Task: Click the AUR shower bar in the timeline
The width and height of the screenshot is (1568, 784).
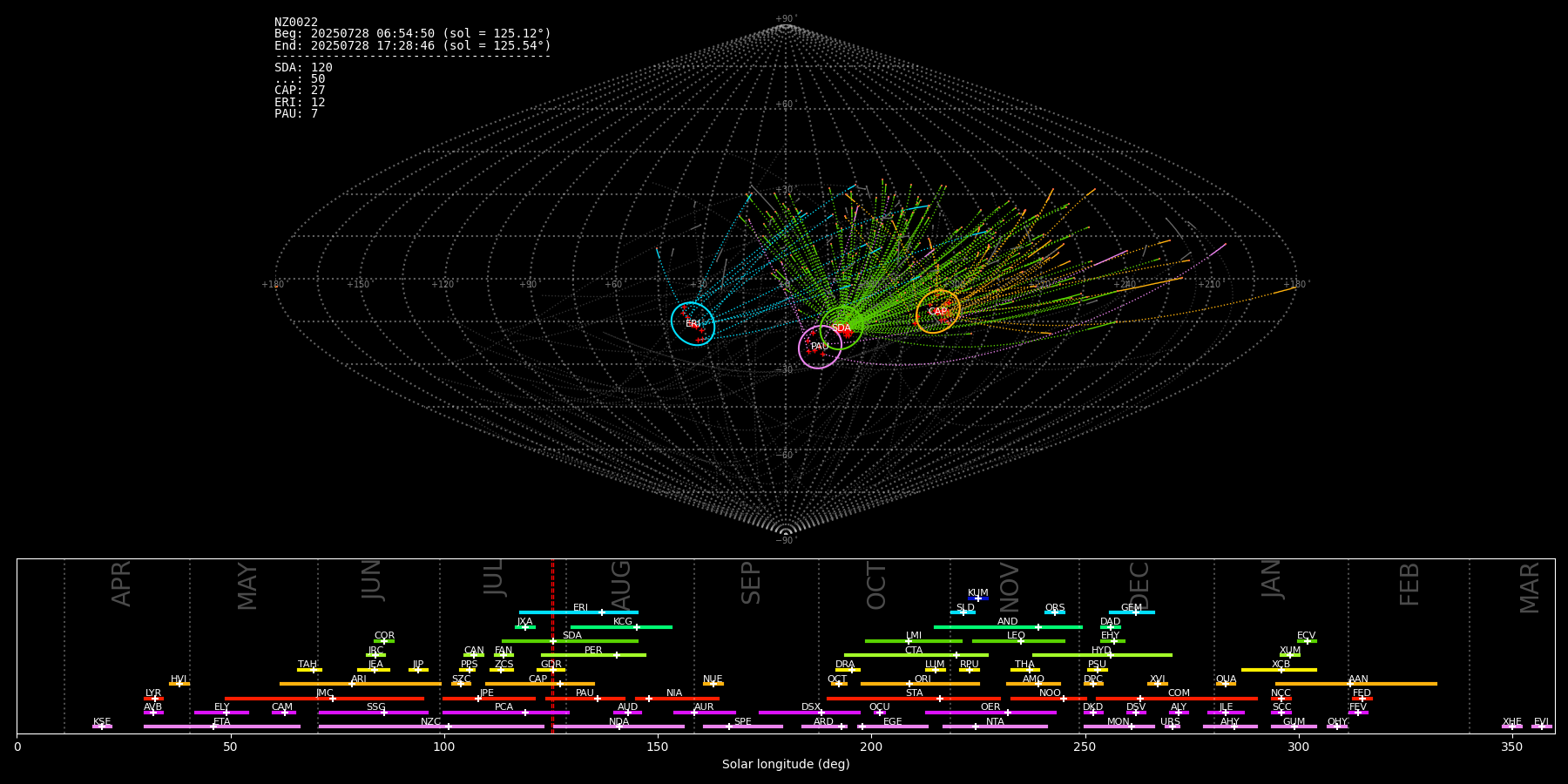Action: tap(704, 713)
